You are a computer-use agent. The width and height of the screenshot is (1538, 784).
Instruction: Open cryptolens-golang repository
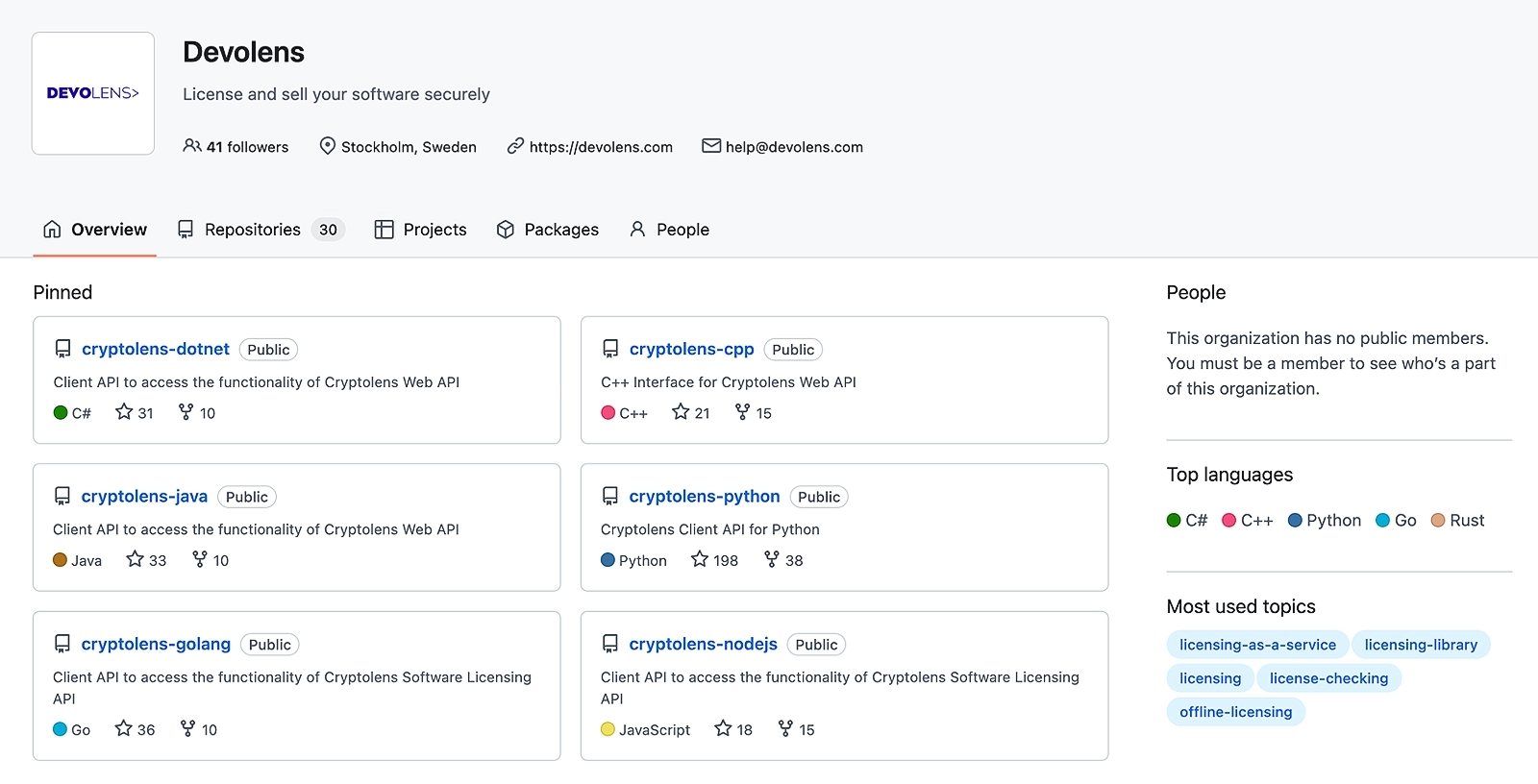(156, 644)
